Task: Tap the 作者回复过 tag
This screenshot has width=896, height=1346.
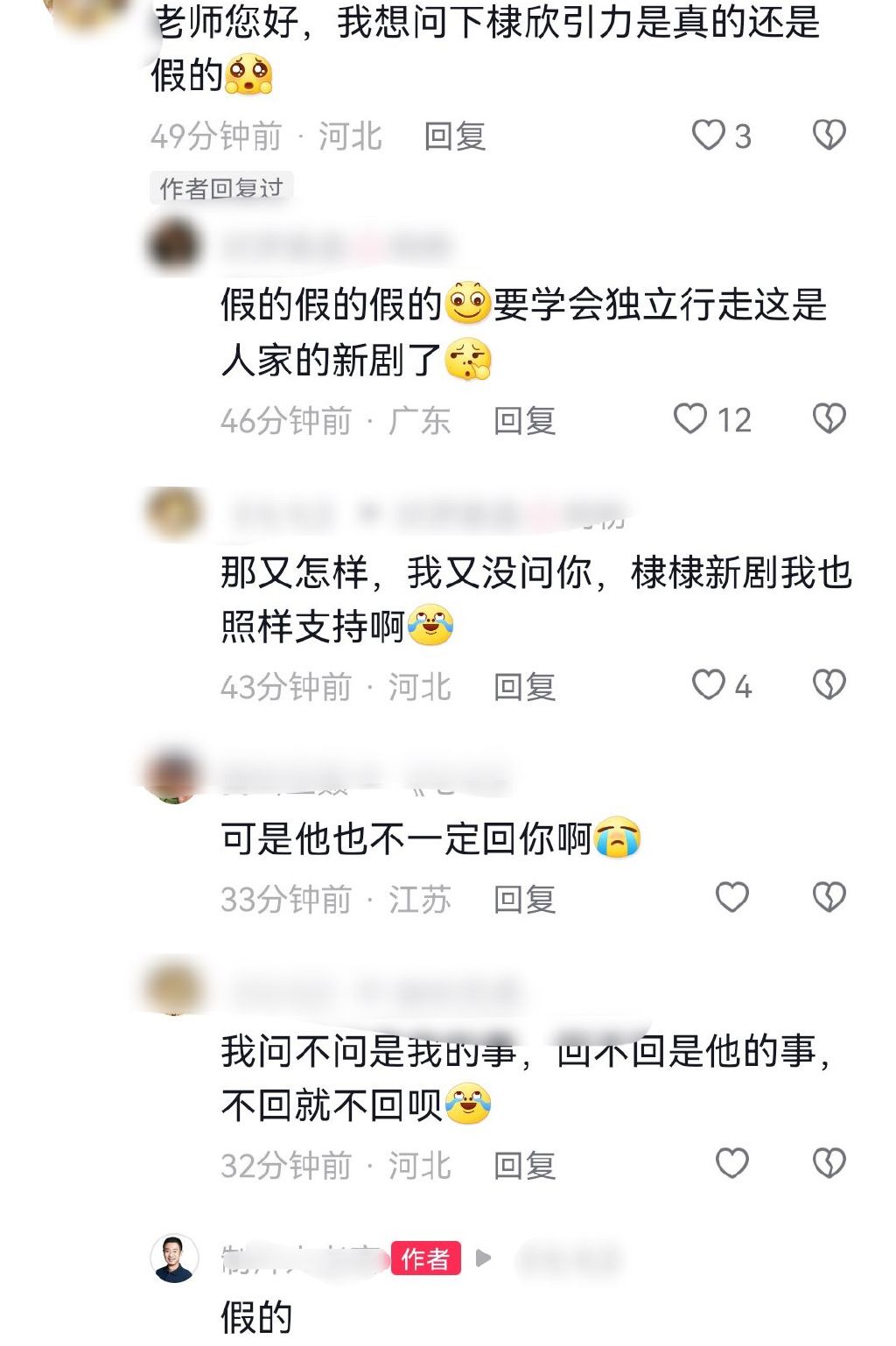Action: (x=221, y=188)
